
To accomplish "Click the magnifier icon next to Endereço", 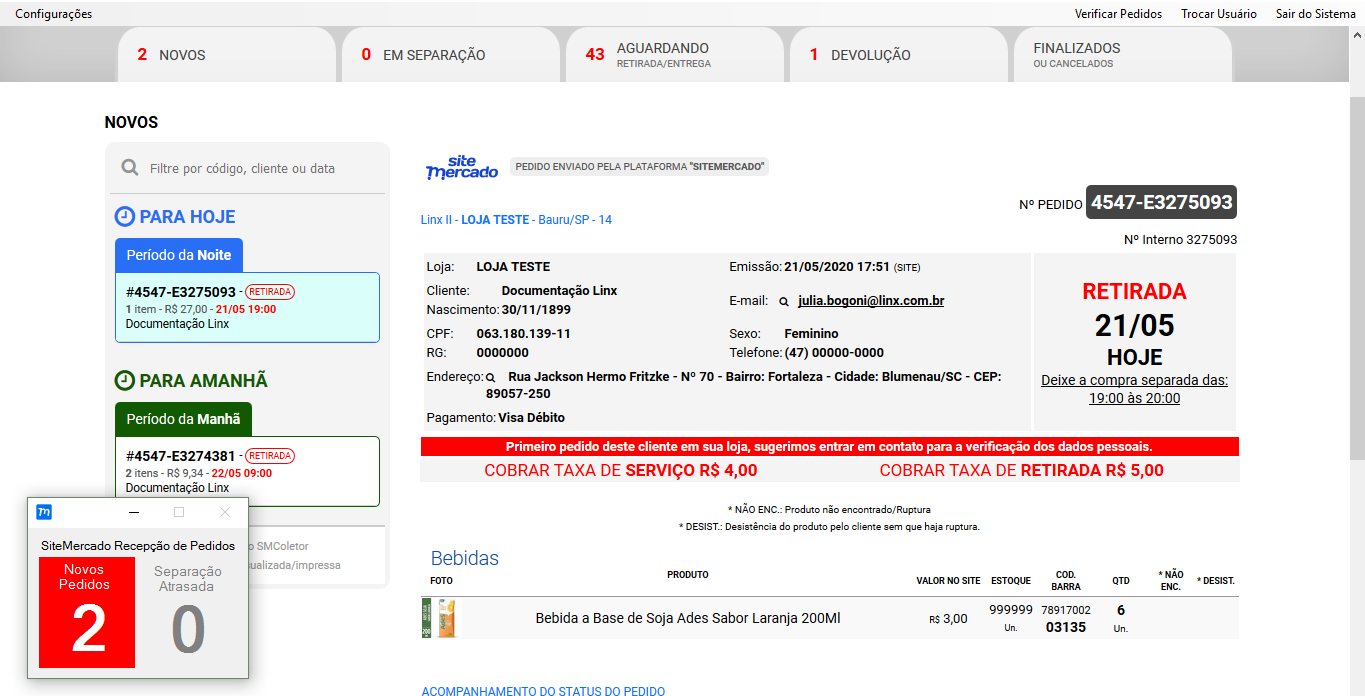I will point(491,378).
